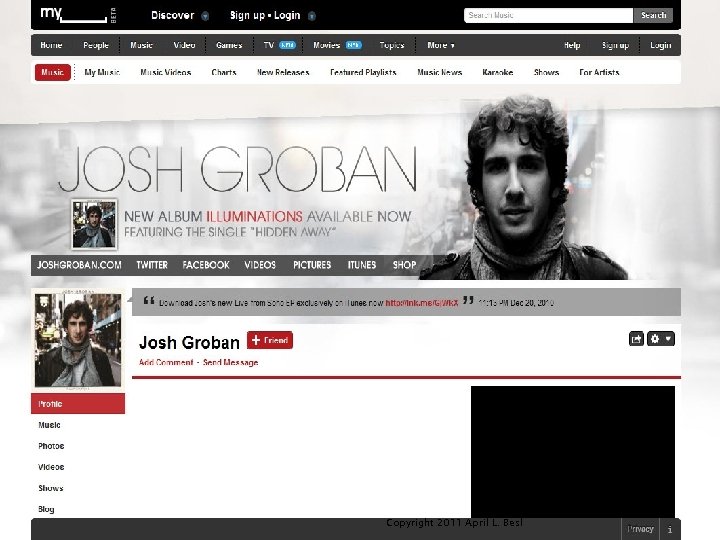Select Profile in sidebar

pos(78,404)
